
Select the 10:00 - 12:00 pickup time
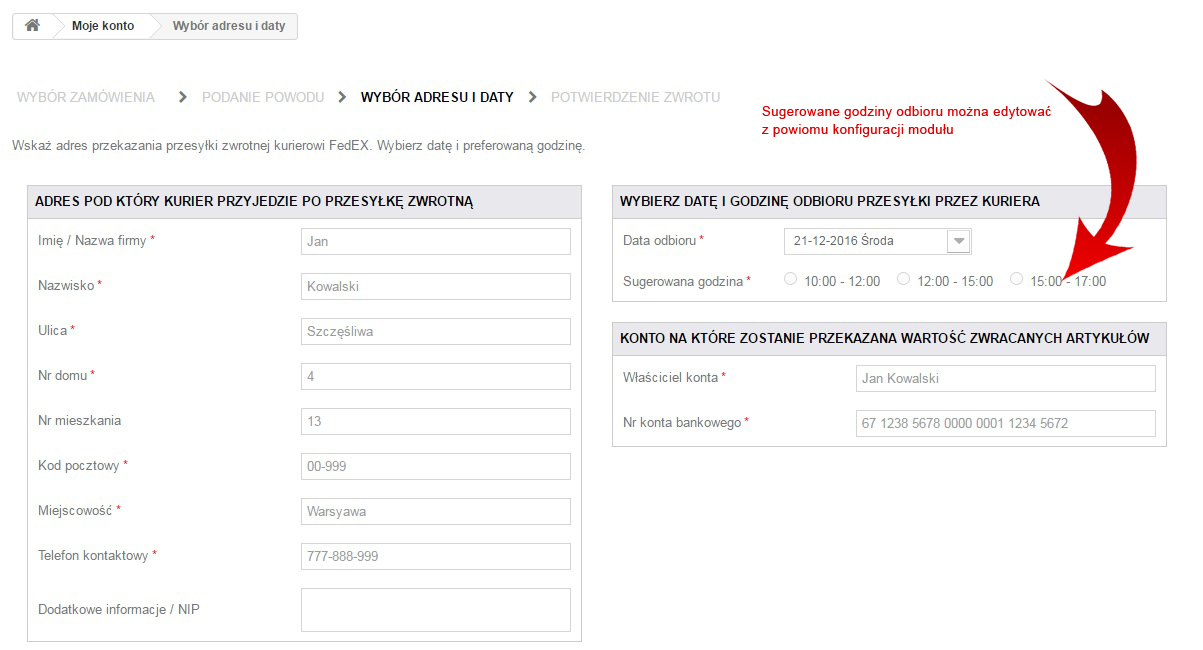coord(791,279)
